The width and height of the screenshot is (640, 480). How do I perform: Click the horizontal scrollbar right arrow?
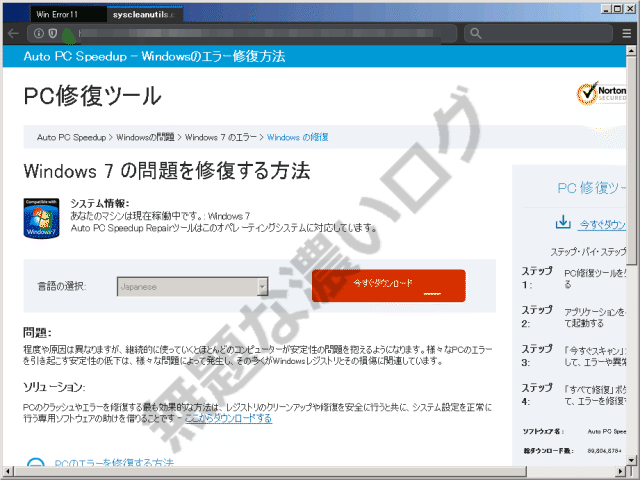coord(621,471)
